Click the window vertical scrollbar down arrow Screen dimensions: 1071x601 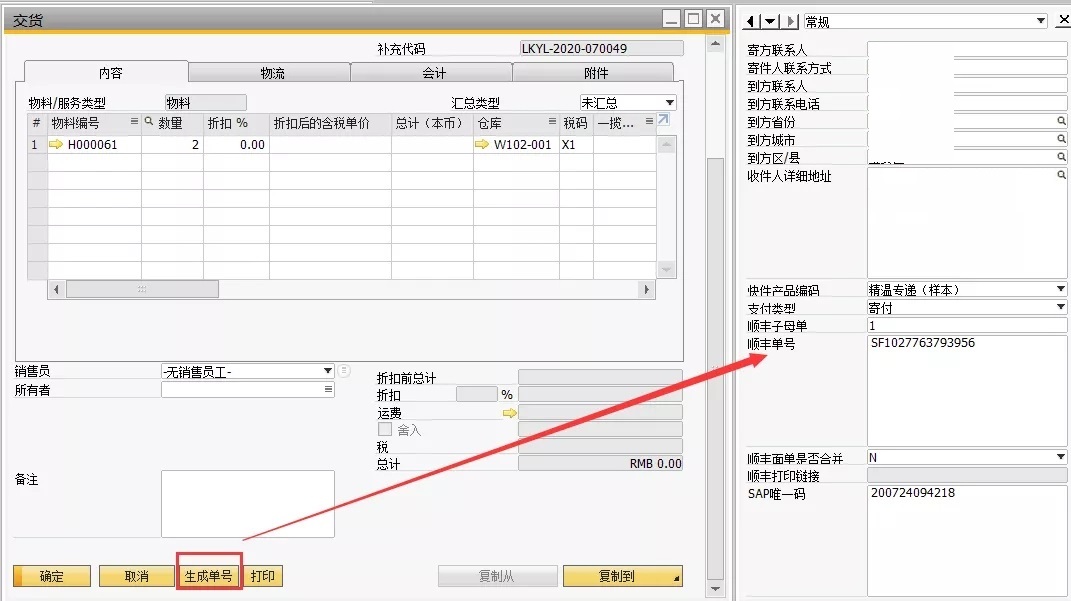click(x=715, y=589)
